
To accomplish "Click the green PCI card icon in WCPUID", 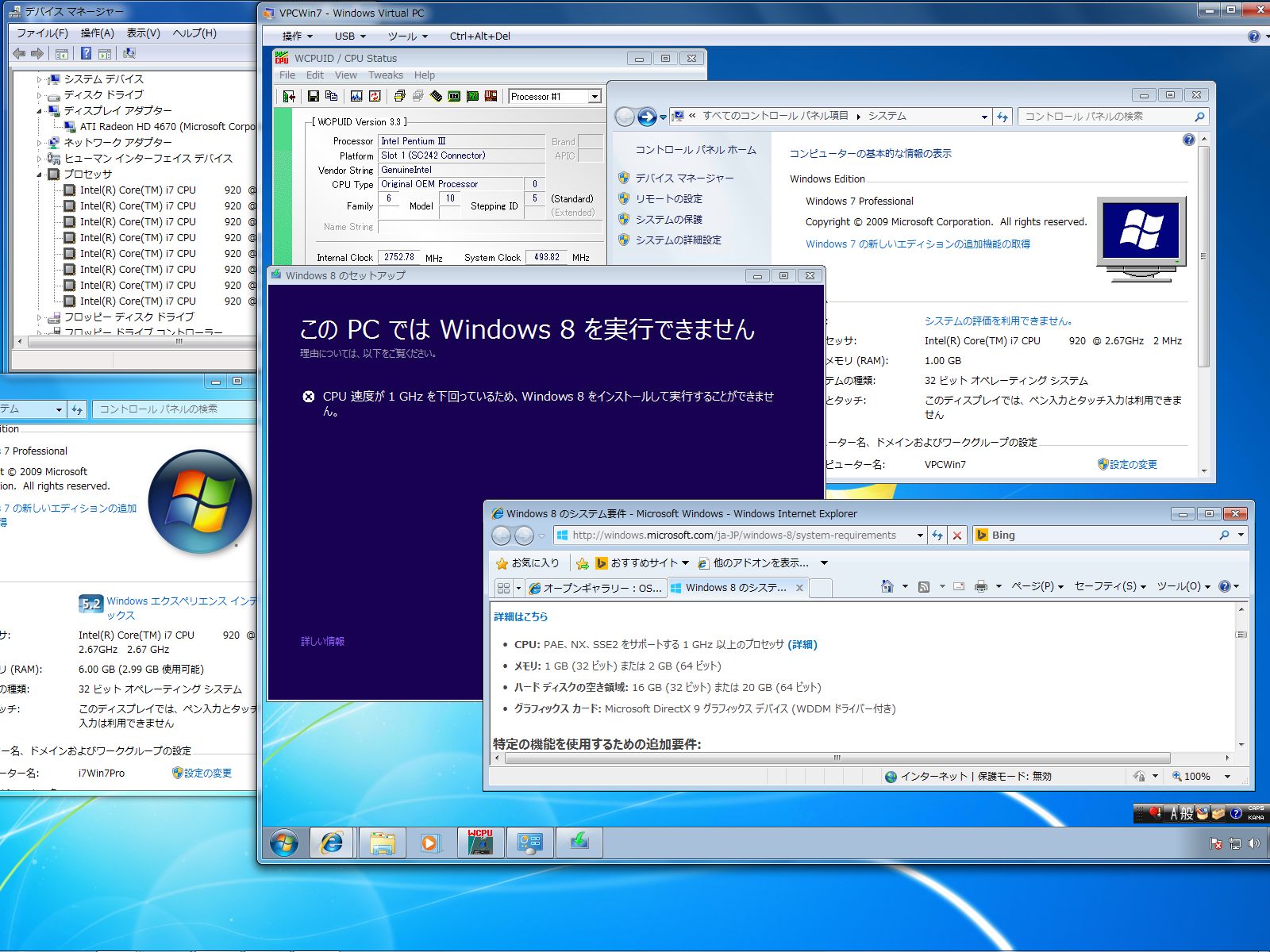I will pos(472,96).
